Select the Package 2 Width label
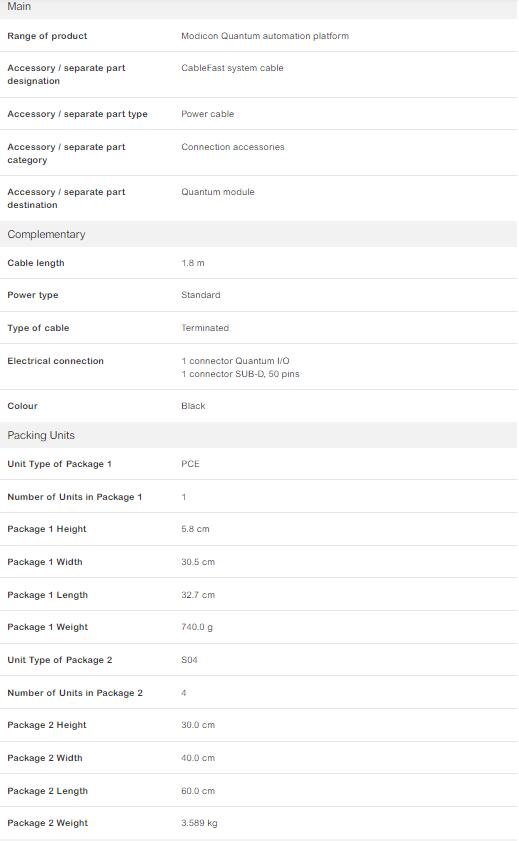Screen dimensions: 519x841 [45, 758]
